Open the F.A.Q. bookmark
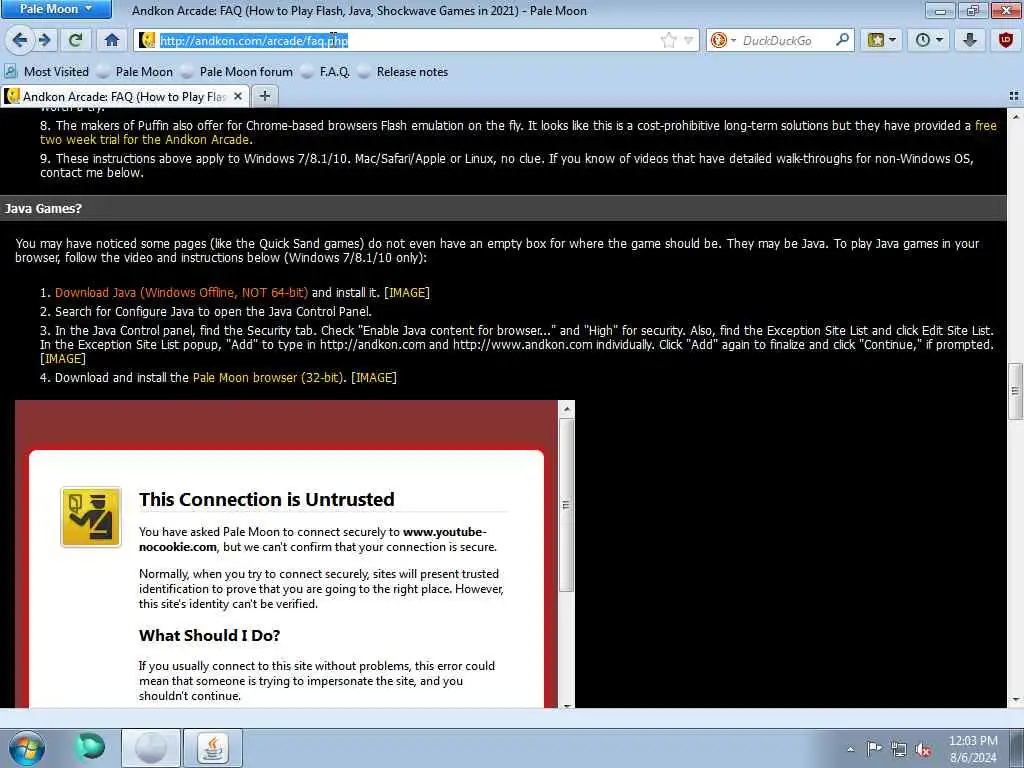This screenshot has width=1024, height=768. coord(326,72)
